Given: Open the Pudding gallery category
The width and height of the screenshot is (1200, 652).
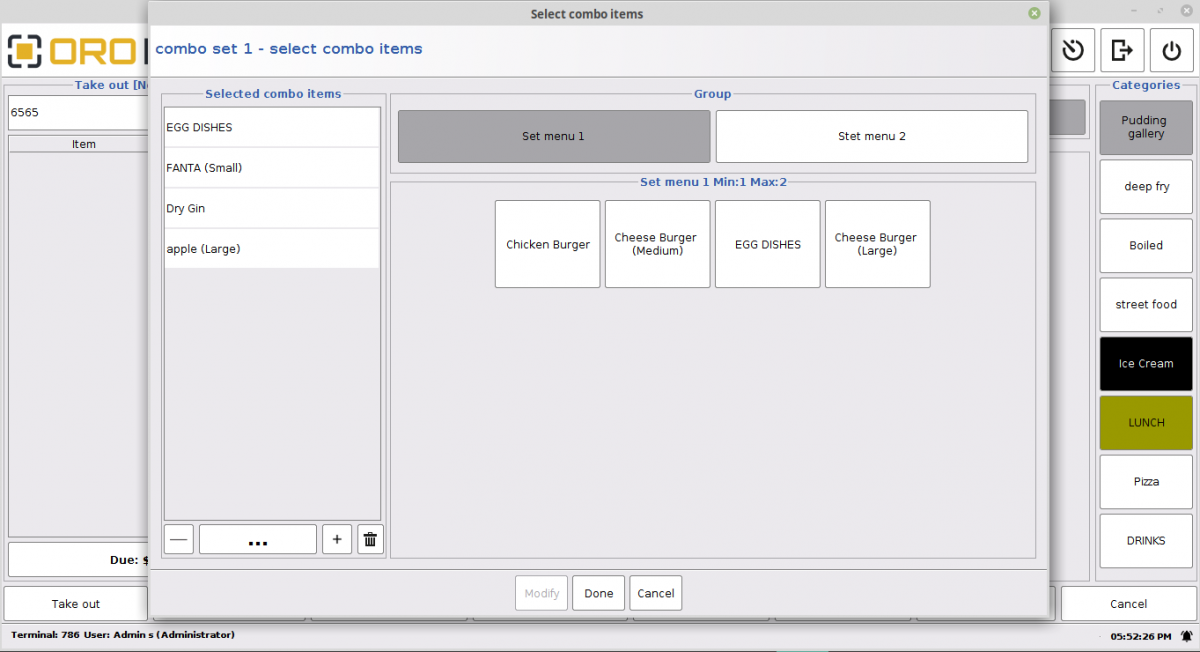Looking at the screenshot, I should click(x=1146, y=127).
